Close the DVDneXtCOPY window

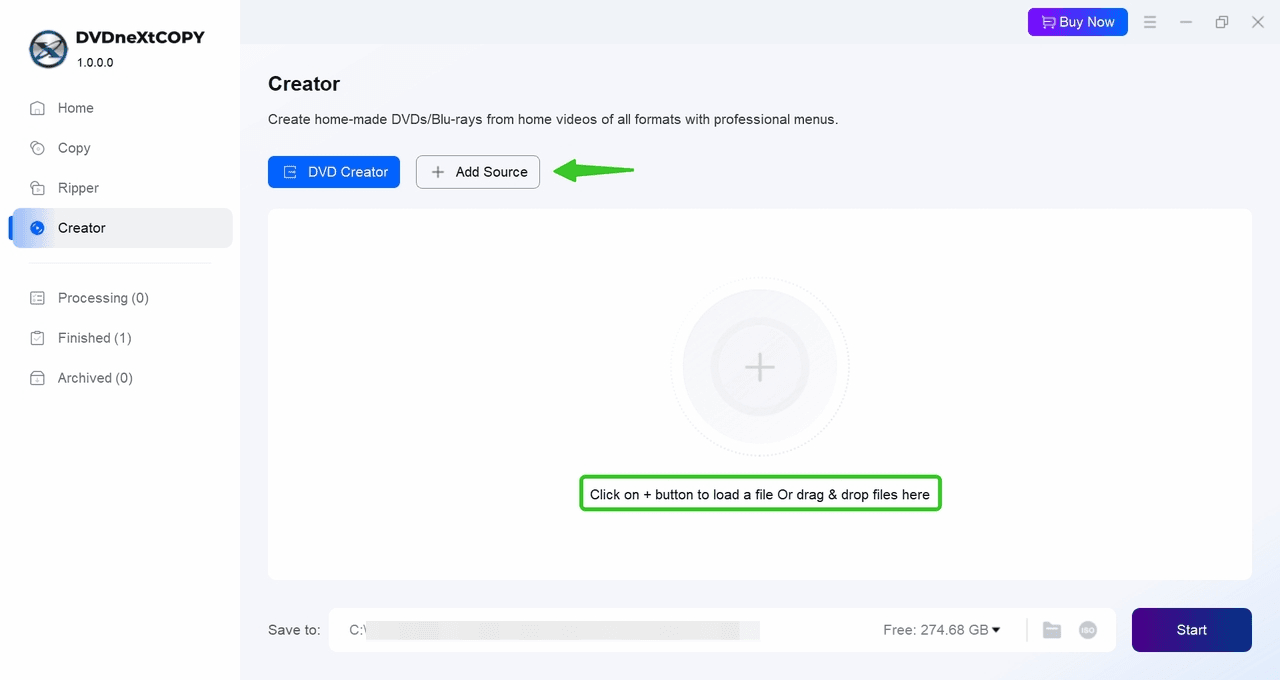1258,22
